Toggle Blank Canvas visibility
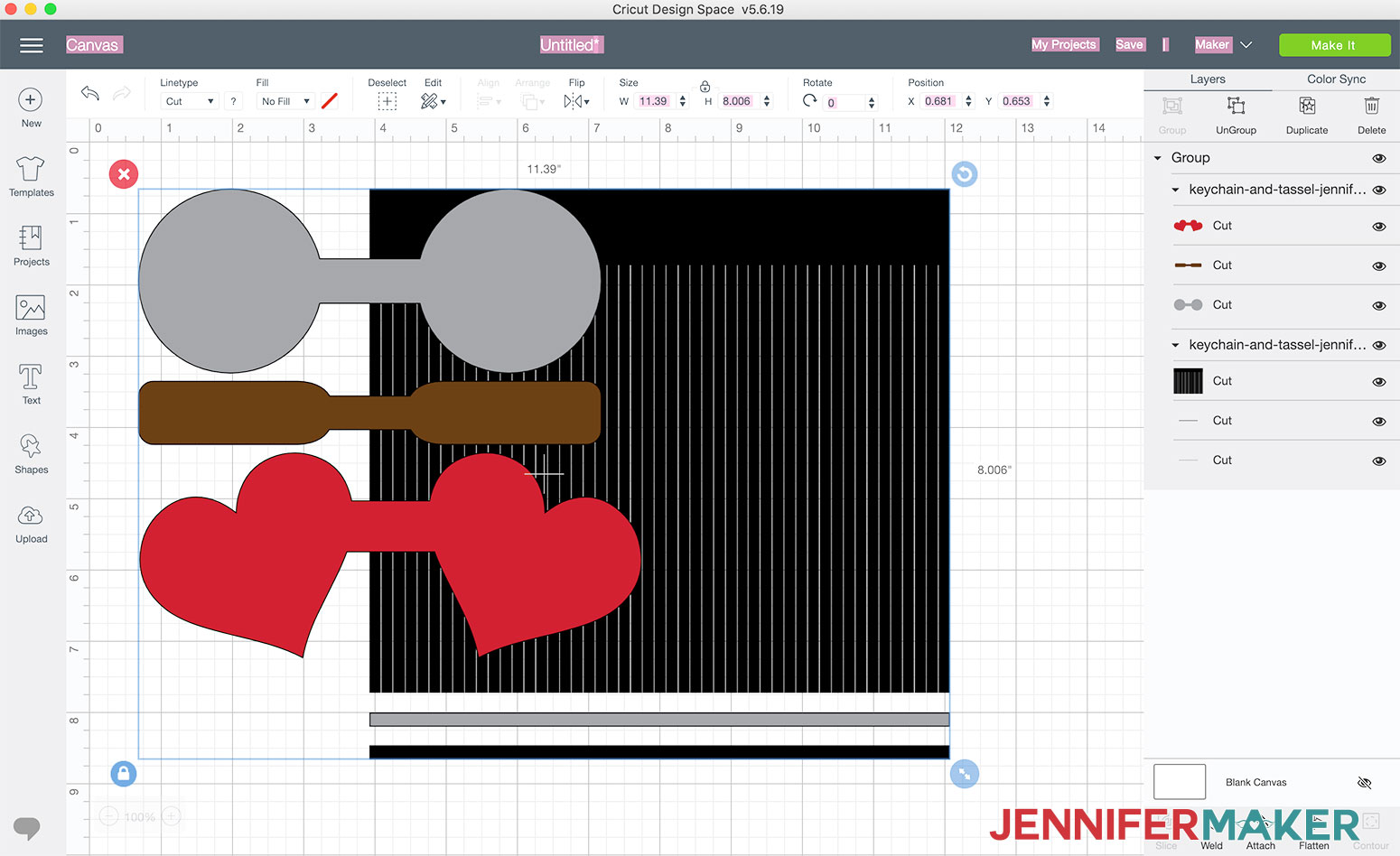The width and height of the screenshot is (1400, 856). click(x=1365, y=783)
